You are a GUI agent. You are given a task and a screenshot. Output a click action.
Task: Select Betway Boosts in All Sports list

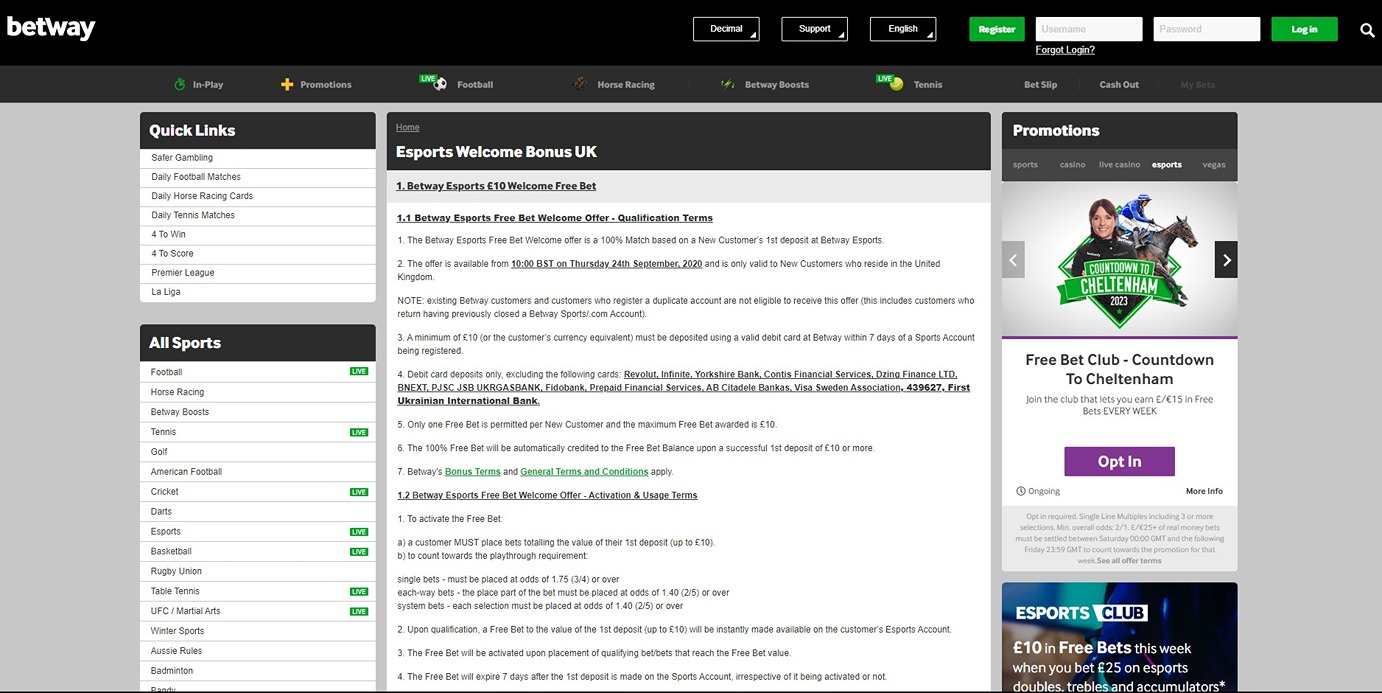click(x=258, y=412)
